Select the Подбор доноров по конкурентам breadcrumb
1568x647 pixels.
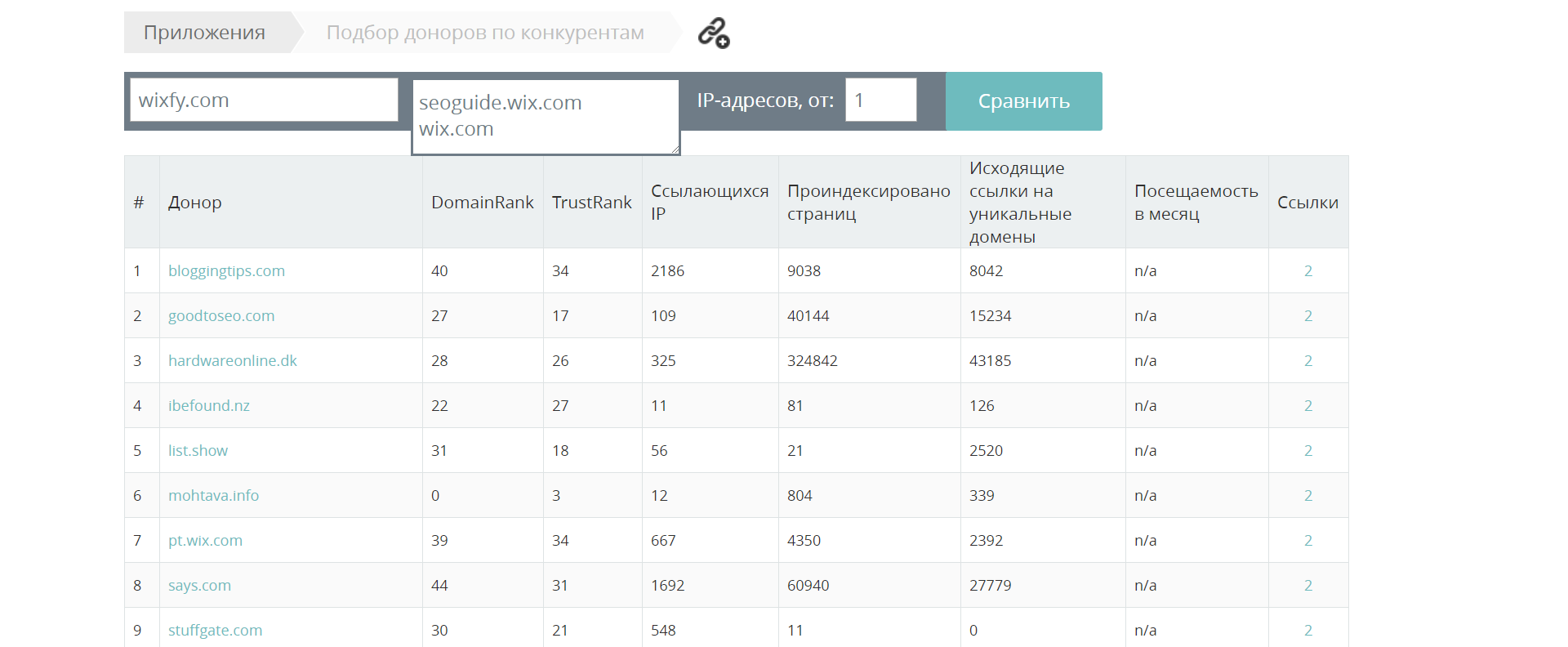pyautogui.click(x=485, y=33)
